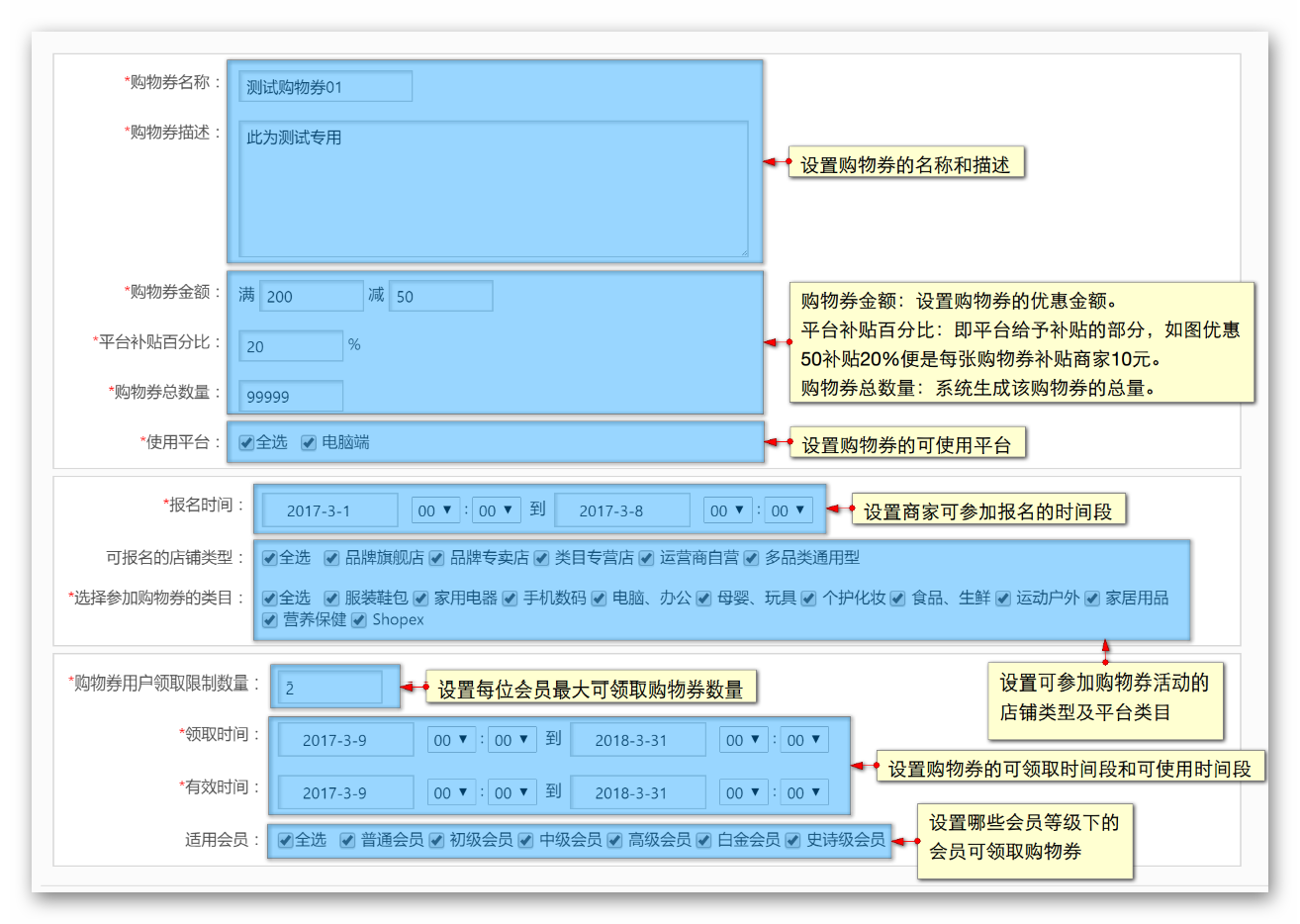Screen dimensions: 1300x924
Task: Click the 平台补贴百分比 field showing 20
Action: coord(291,346)
